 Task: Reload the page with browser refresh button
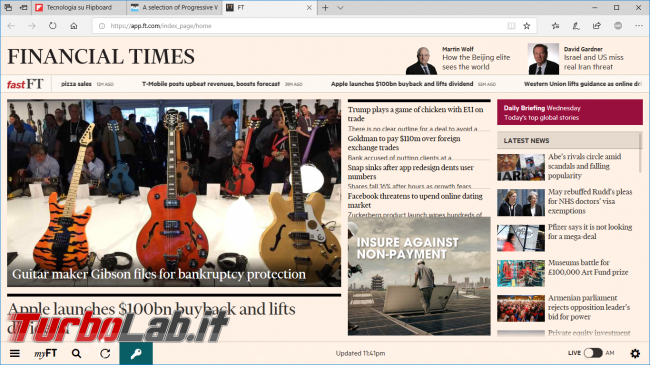[53, 26]
